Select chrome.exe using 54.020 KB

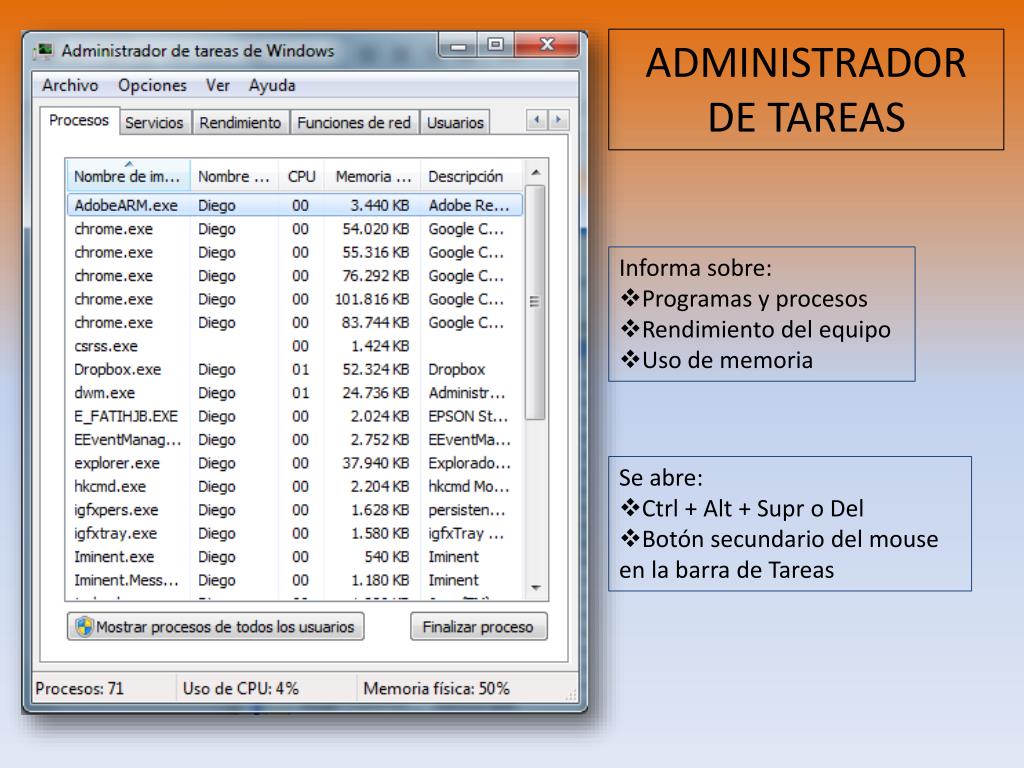295,229
